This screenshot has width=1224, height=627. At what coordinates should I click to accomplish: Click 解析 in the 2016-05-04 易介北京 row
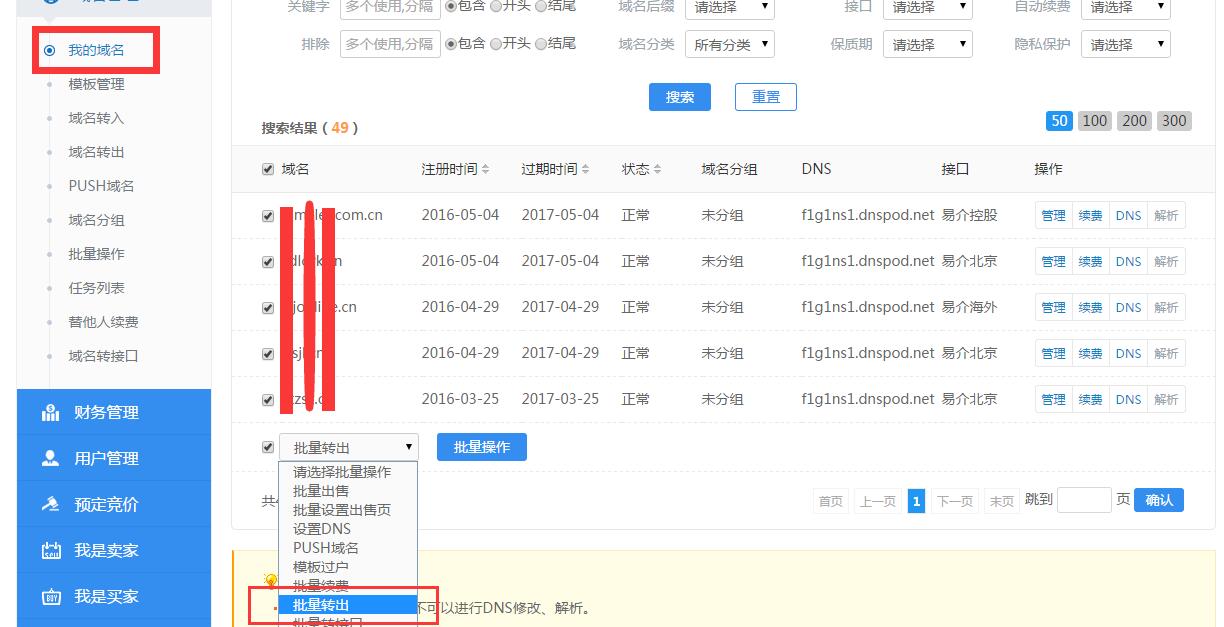point(1166,262)
